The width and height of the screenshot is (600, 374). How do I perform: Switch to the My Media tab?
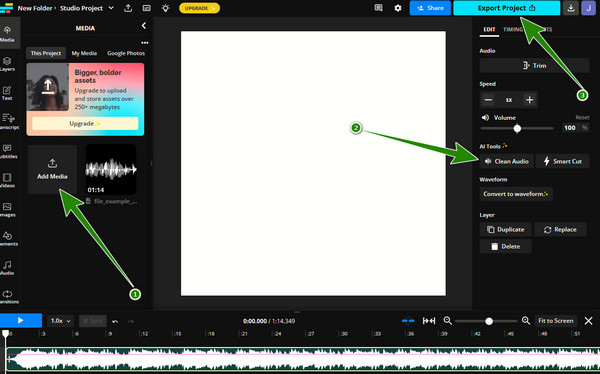(84, 53)
